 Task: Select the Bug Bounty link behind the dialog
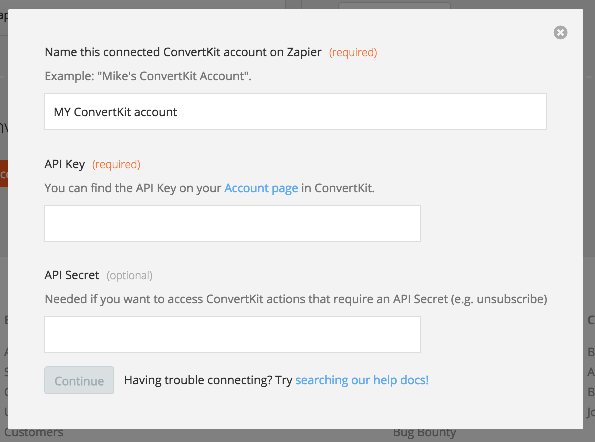424,433
